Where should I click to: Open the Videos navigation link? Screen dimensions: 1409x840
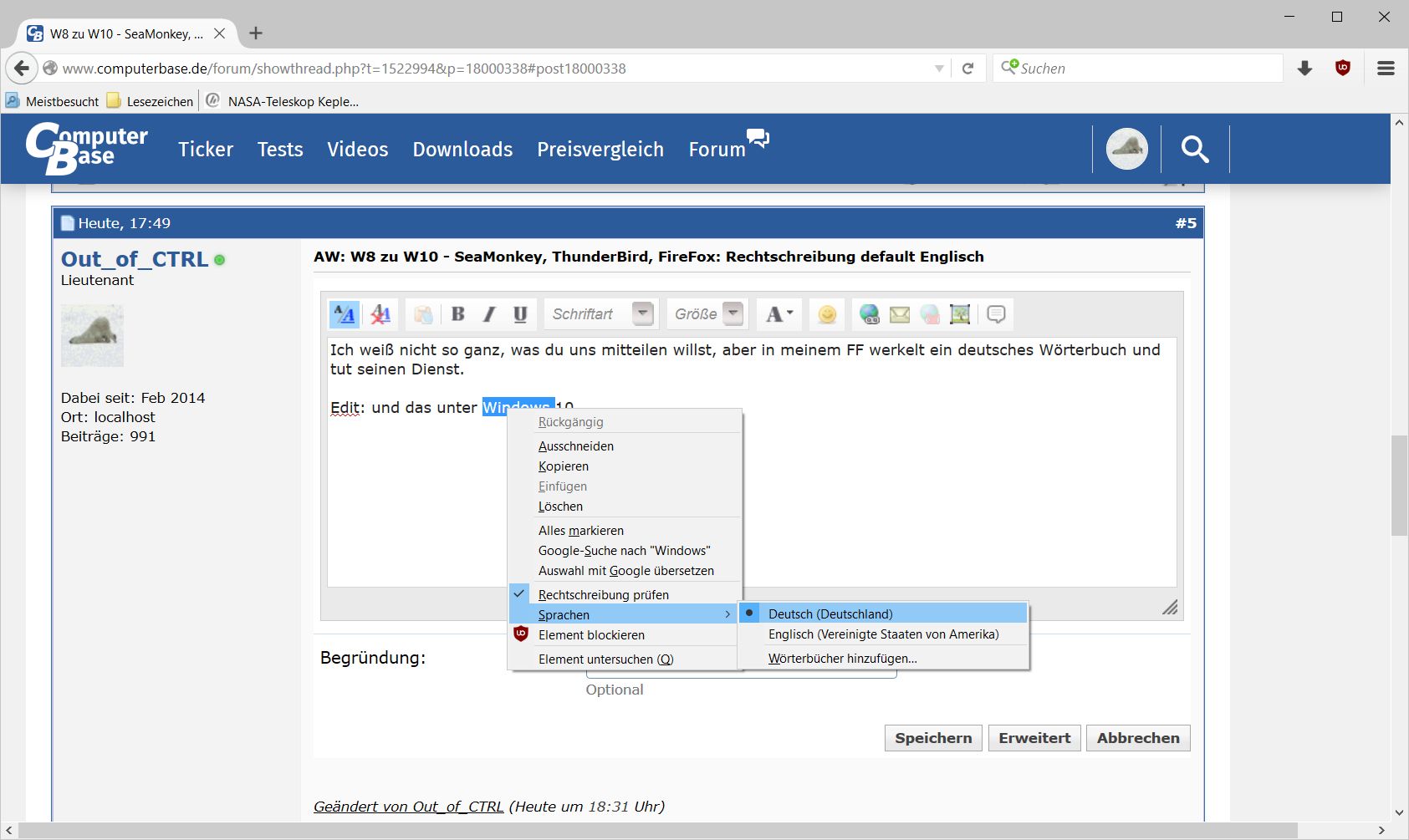pos(358,150)
